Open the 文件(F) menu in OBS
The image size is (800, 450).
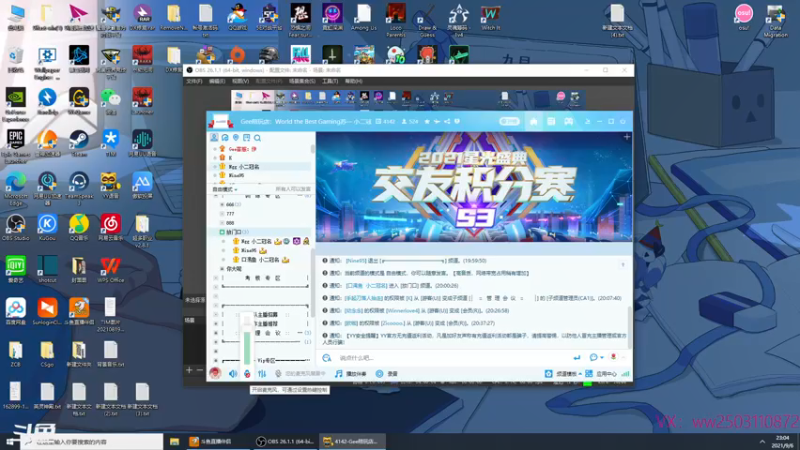coord(194,81)
